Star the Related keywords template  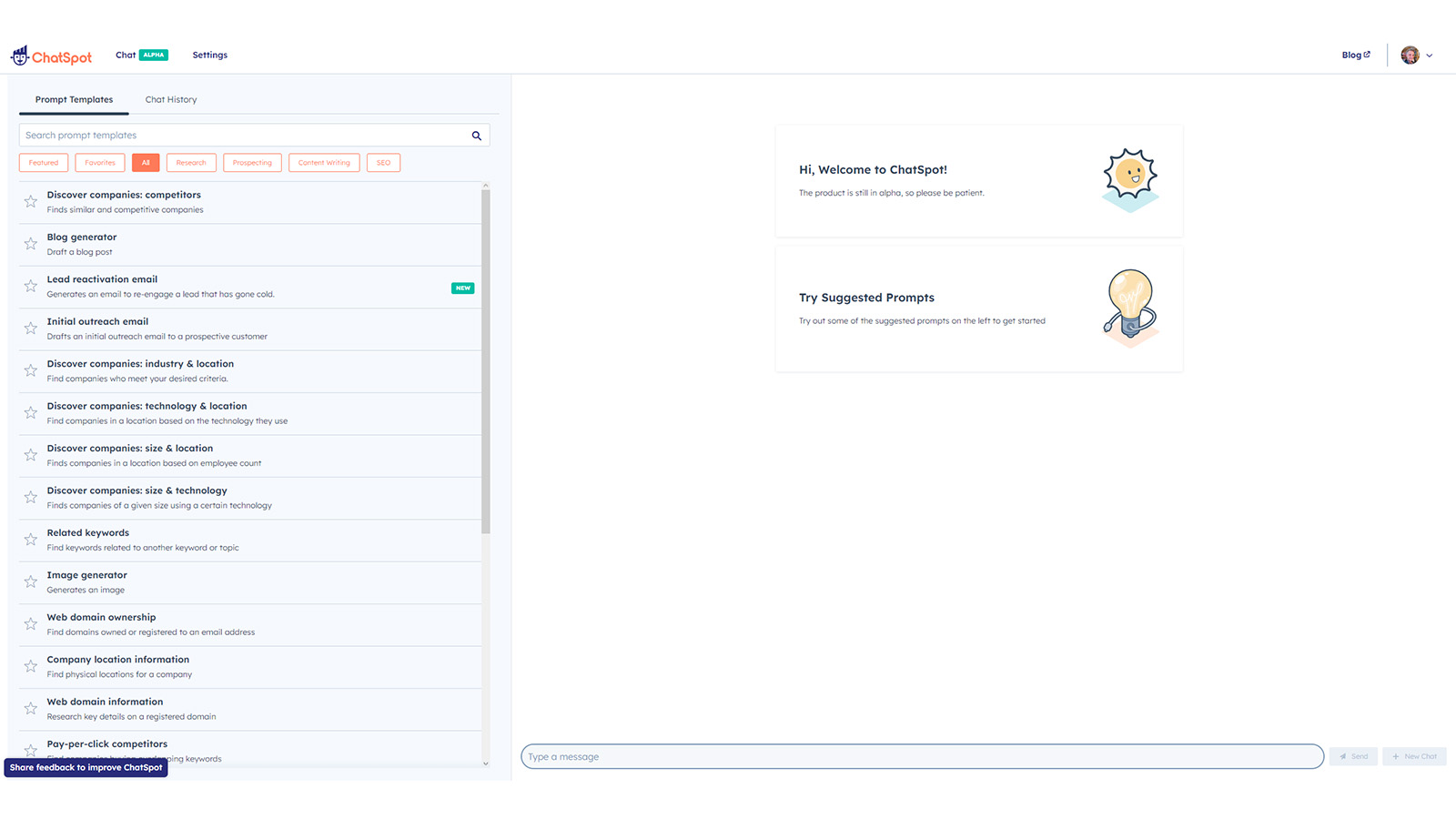pyautogui.click(x=31, y=540)
